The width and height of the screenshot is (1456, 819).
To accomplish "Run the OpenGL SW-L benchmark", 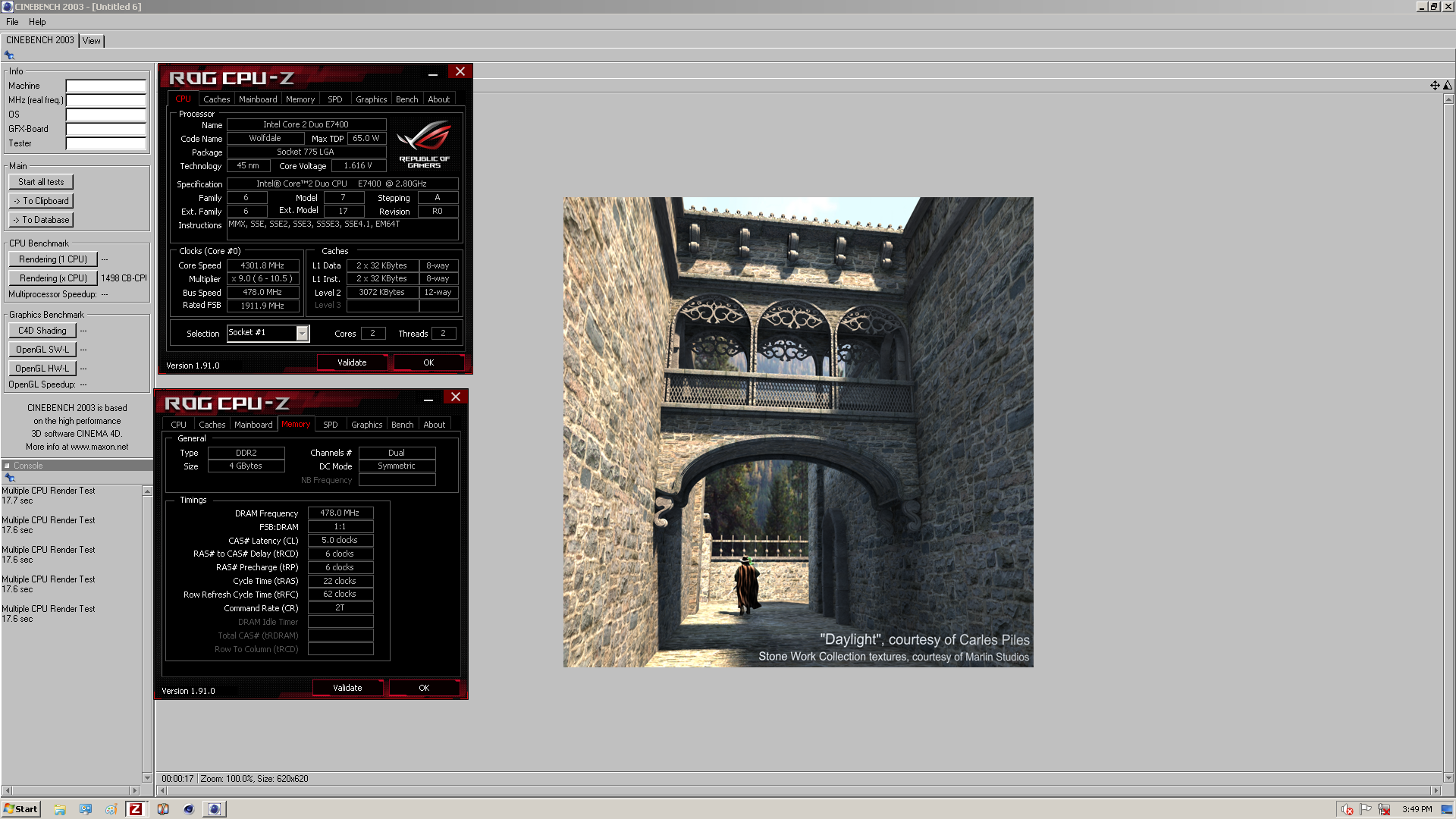I will pos(42,350).
